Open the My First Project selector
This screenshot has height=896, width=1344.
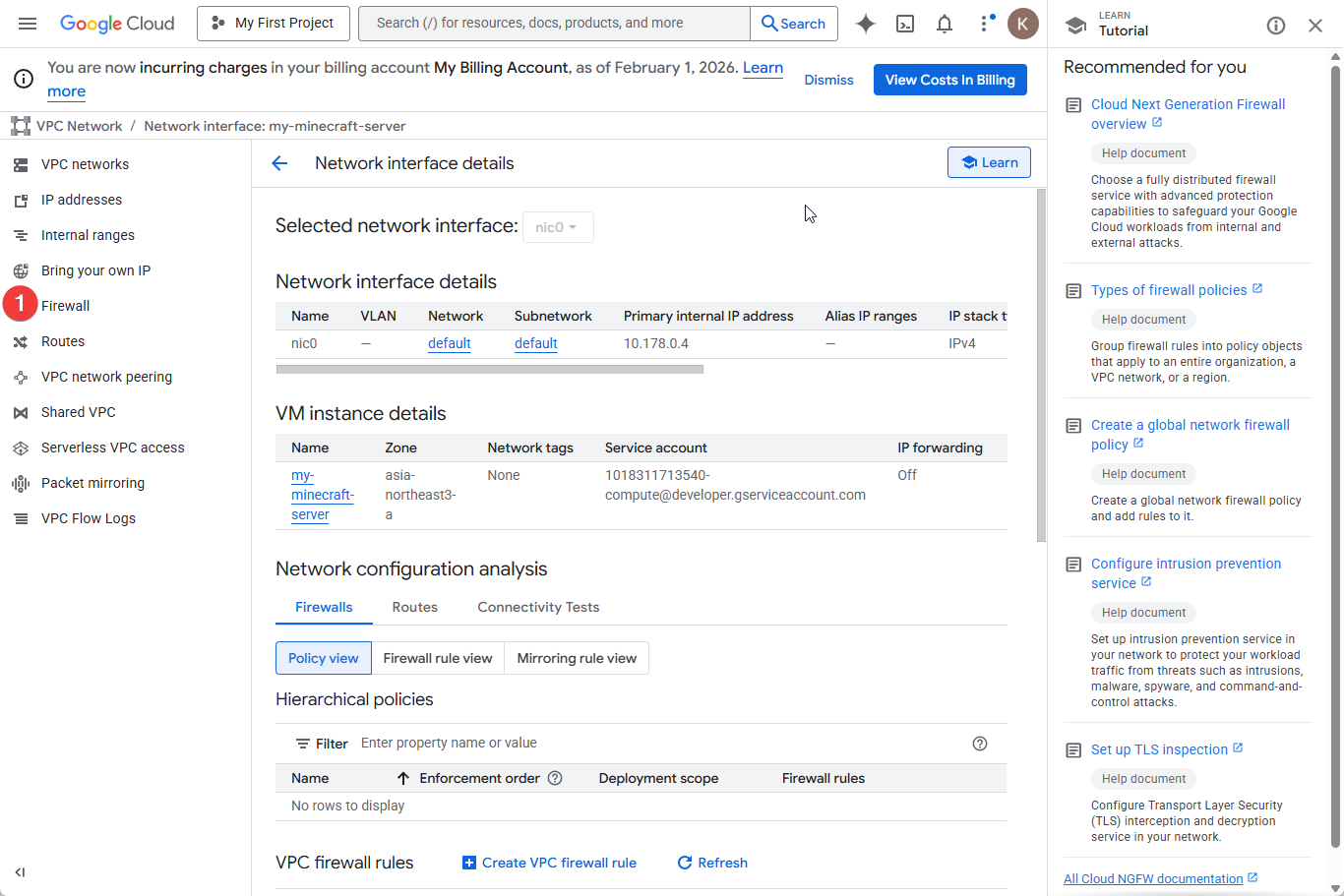click(x=274, y=24)
